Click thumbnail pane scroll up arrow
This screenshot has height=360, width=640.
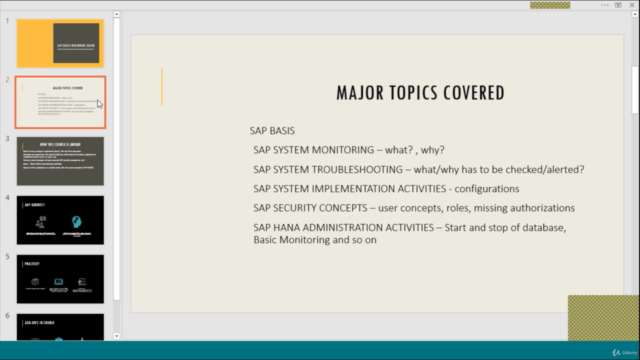[117, 14]
